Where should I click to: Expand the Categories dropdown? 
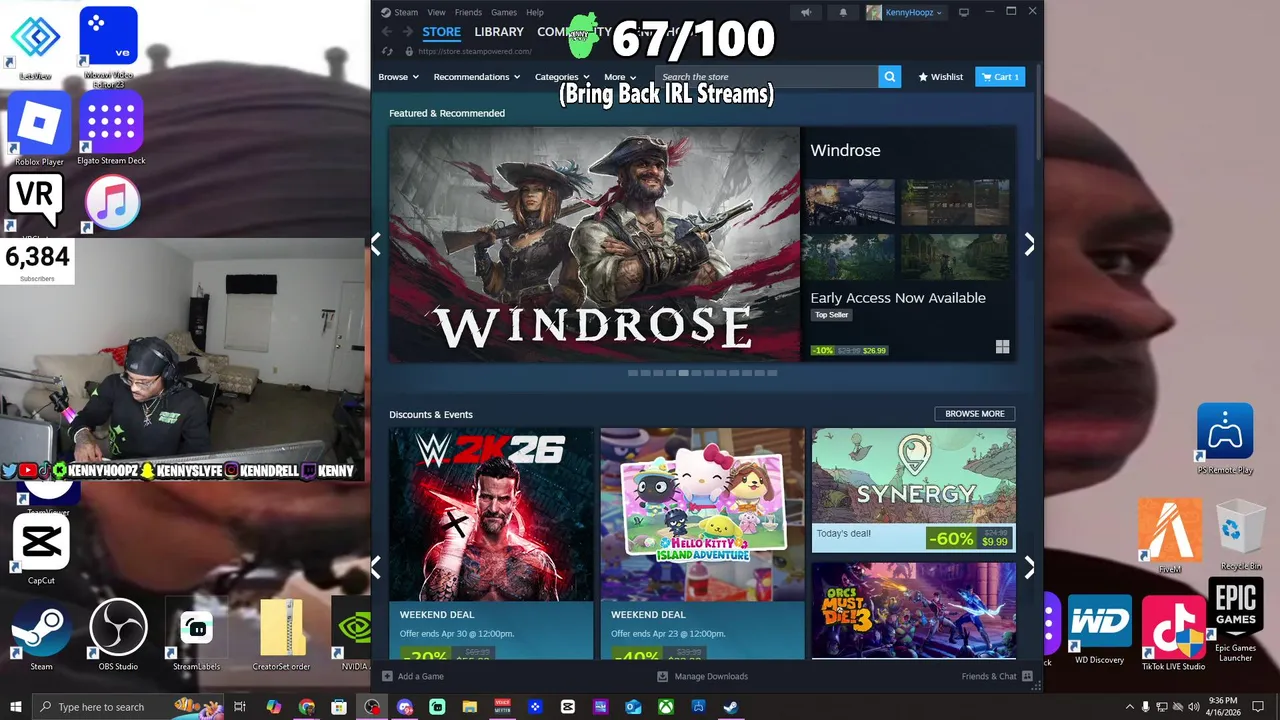tap(562, 77)
